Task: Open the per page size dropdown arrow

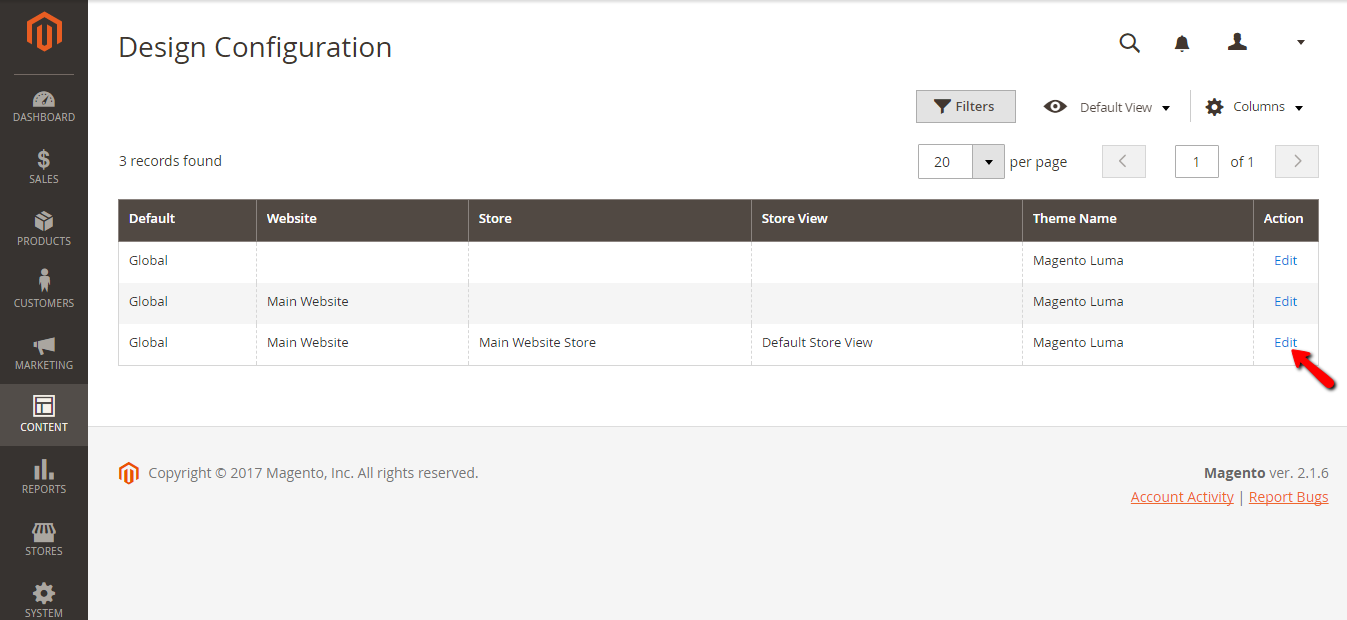Action: click(x=988, y=162)
